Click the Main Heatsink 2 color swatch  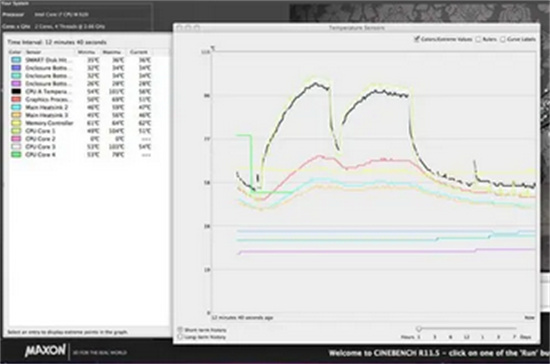click(x=16, y=107)
